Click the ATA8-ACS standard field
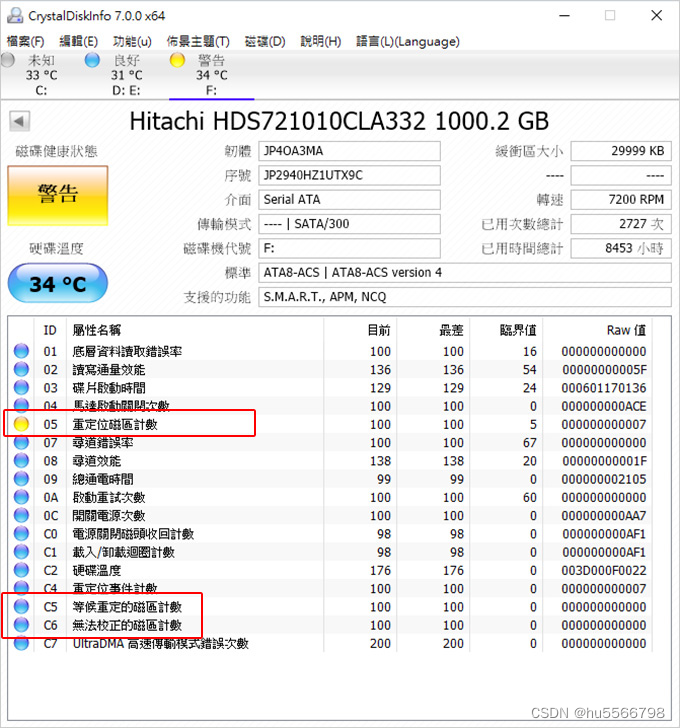This screenshot has height=728, width=680. [x=465, y=273]
